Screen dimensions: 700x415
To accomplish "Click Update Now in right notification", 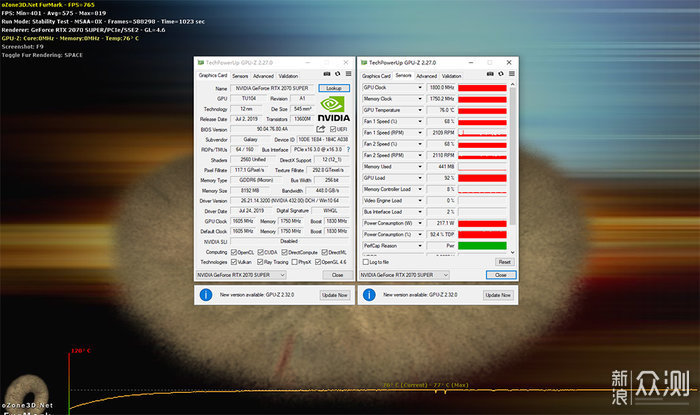I will point(498,295).
